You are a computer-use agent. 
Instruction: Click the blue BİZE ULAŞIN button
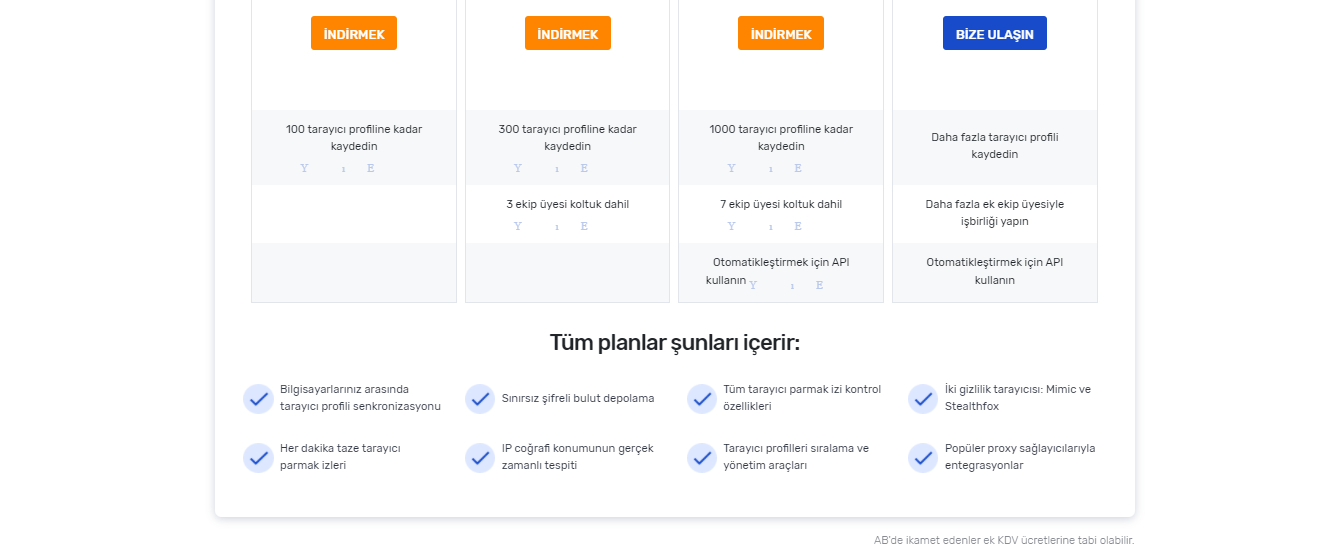(x=995, y=33)
